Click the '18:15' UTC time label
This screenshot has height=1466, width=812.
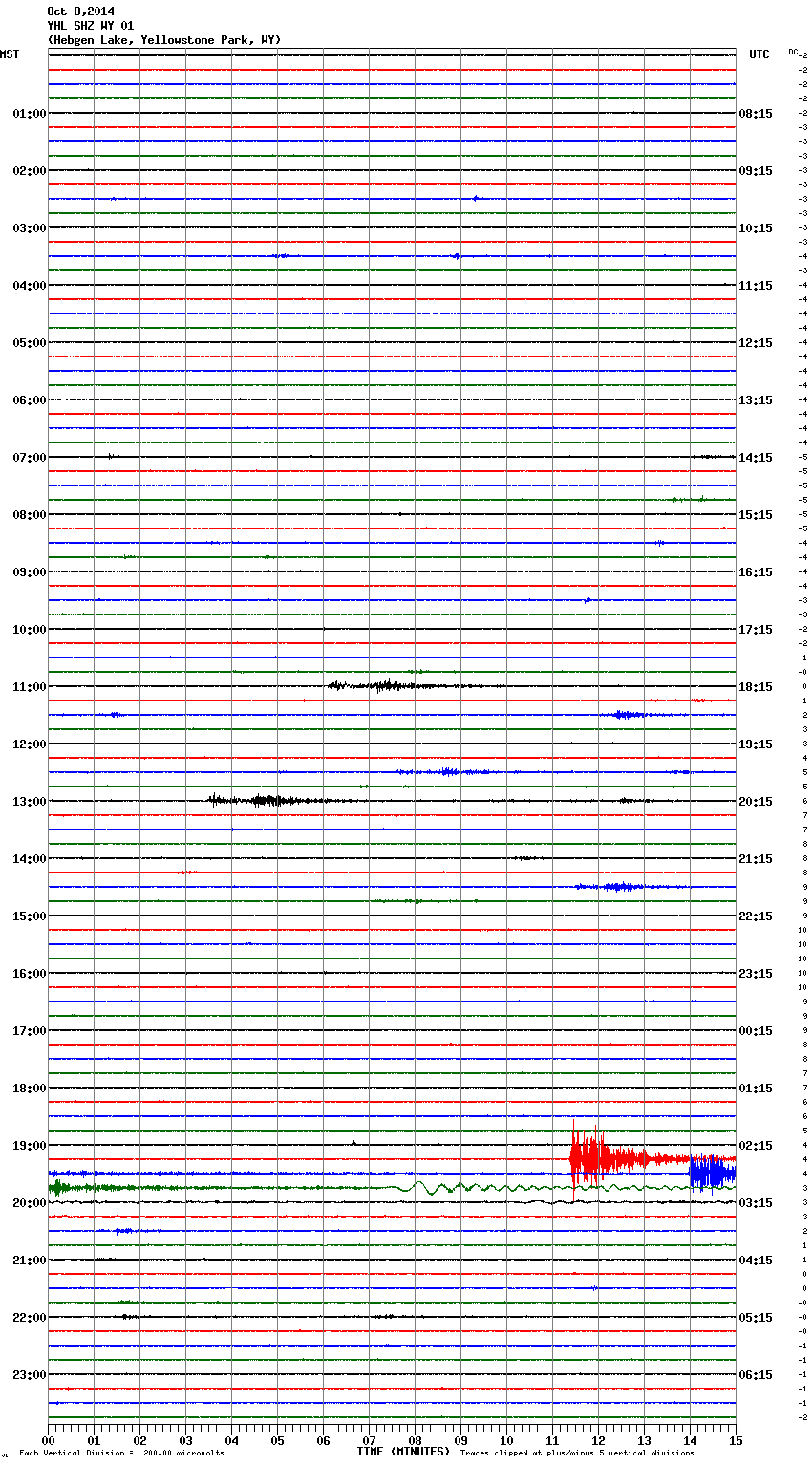pos(756,686)
